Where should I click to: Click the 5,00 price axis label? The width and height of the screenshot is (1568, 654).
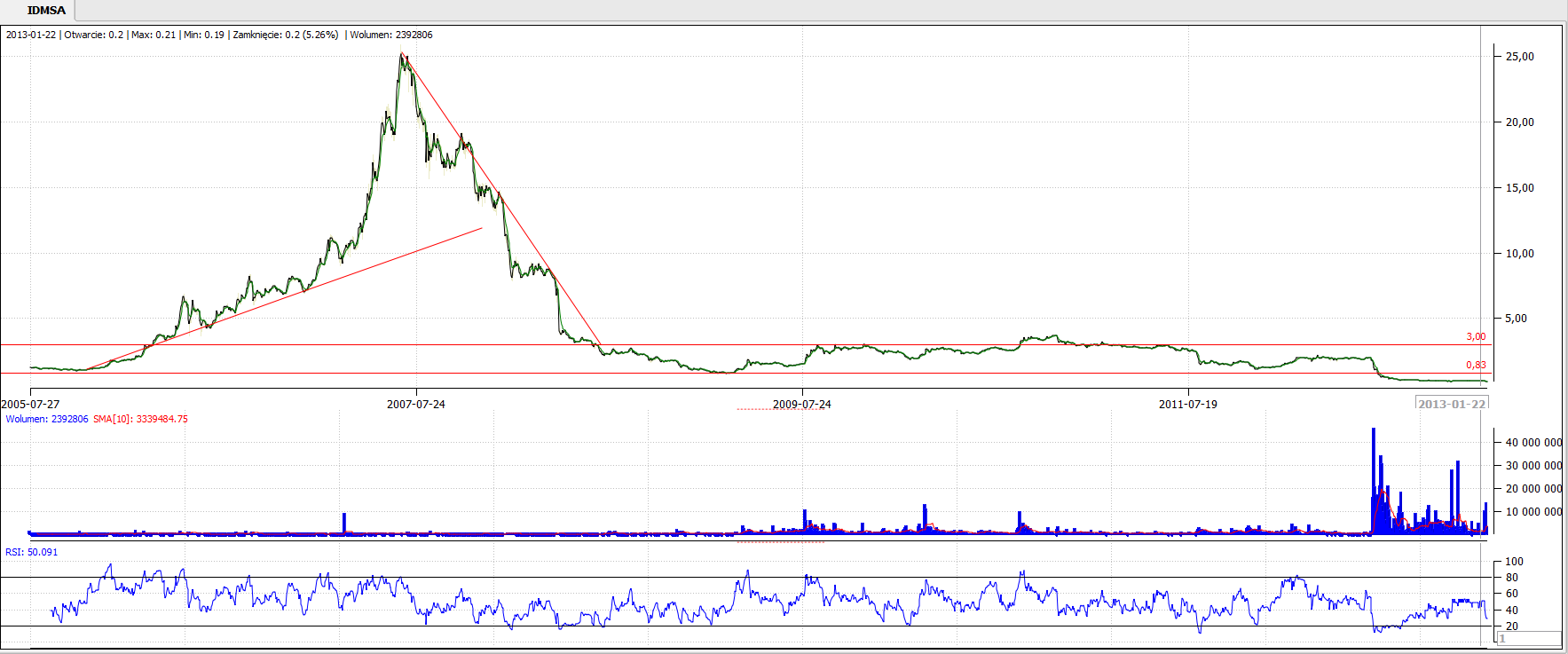point(1517,318)
